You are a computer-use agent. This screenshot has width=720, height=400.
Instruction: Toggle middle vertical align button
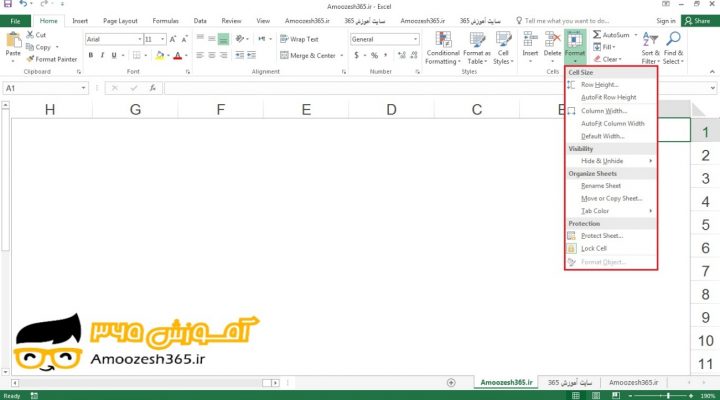pyautogui.click(x=212, y=39)
